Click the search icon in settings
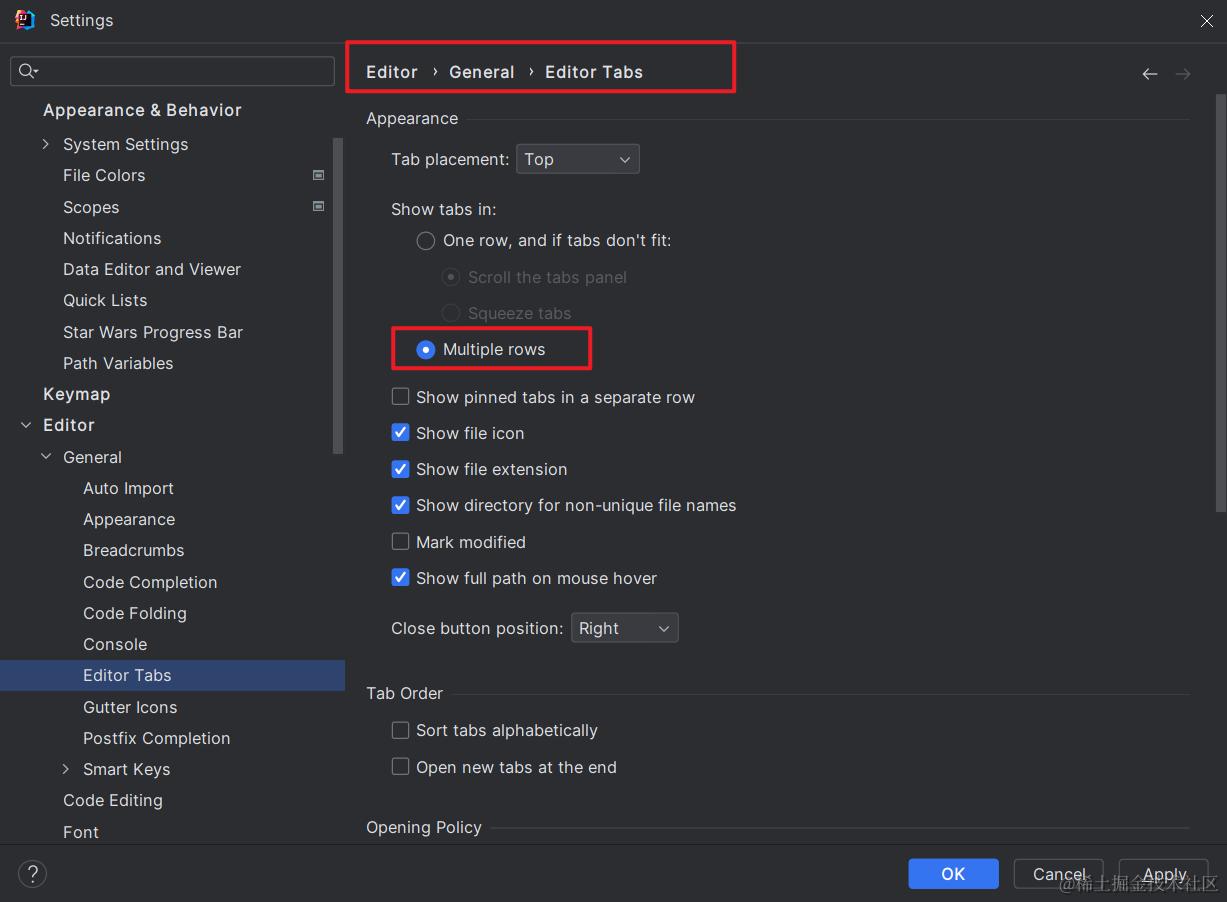Viewport: 1227px width, 902px height. [27, 71]
